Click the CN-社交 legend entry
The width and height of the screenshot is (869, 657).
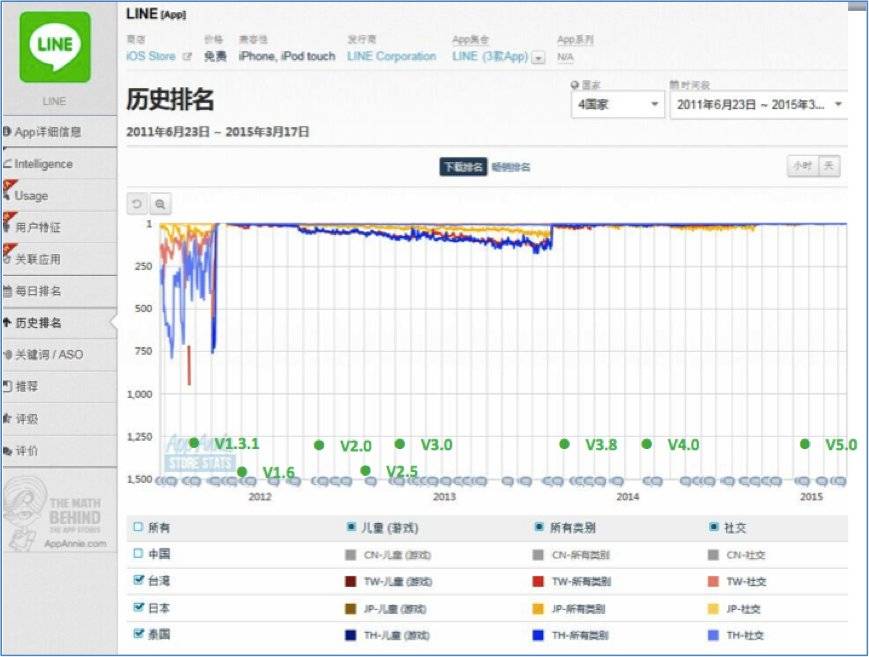click(738, 555)
